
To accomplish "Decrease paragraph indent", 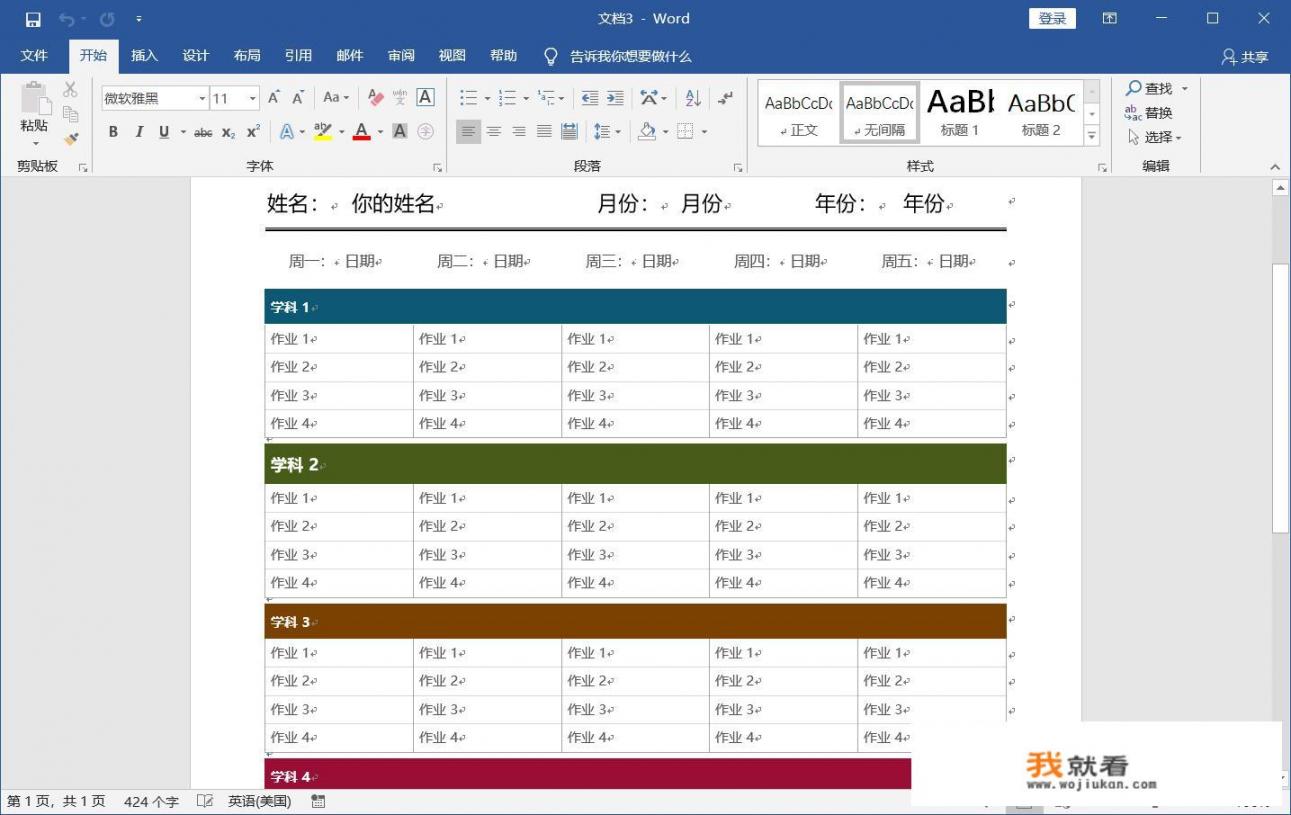I will click(x=590, y=98).
